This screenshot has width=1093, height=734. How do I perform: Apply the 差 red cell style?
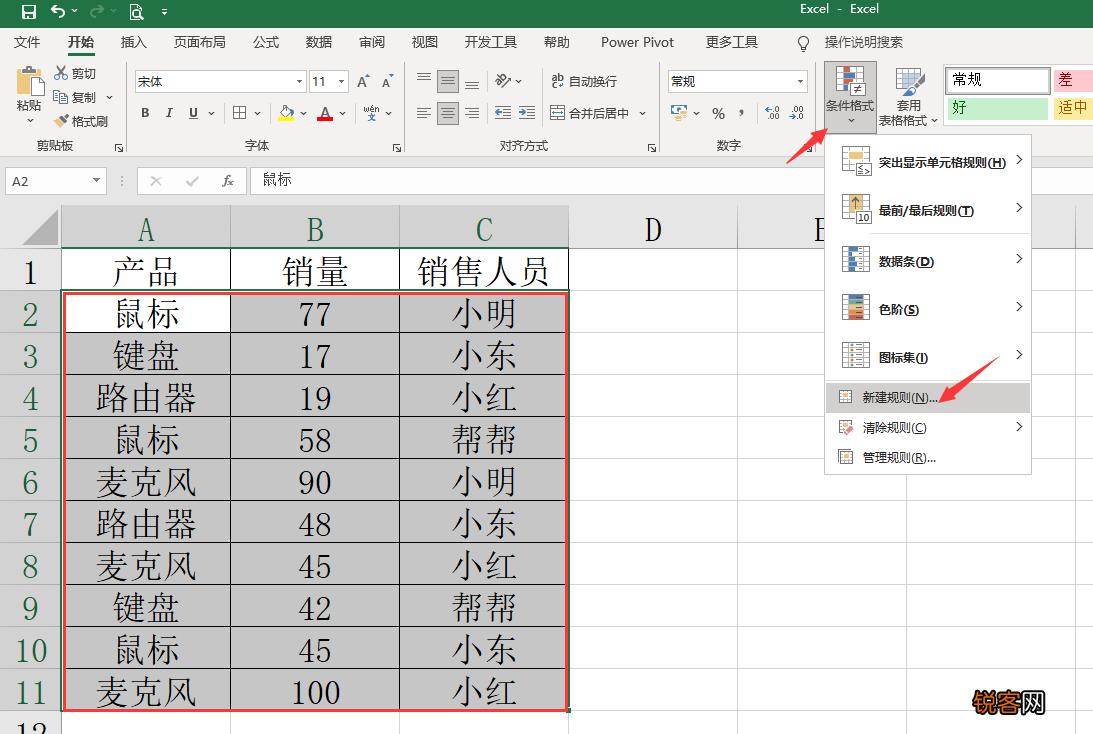1073,79
